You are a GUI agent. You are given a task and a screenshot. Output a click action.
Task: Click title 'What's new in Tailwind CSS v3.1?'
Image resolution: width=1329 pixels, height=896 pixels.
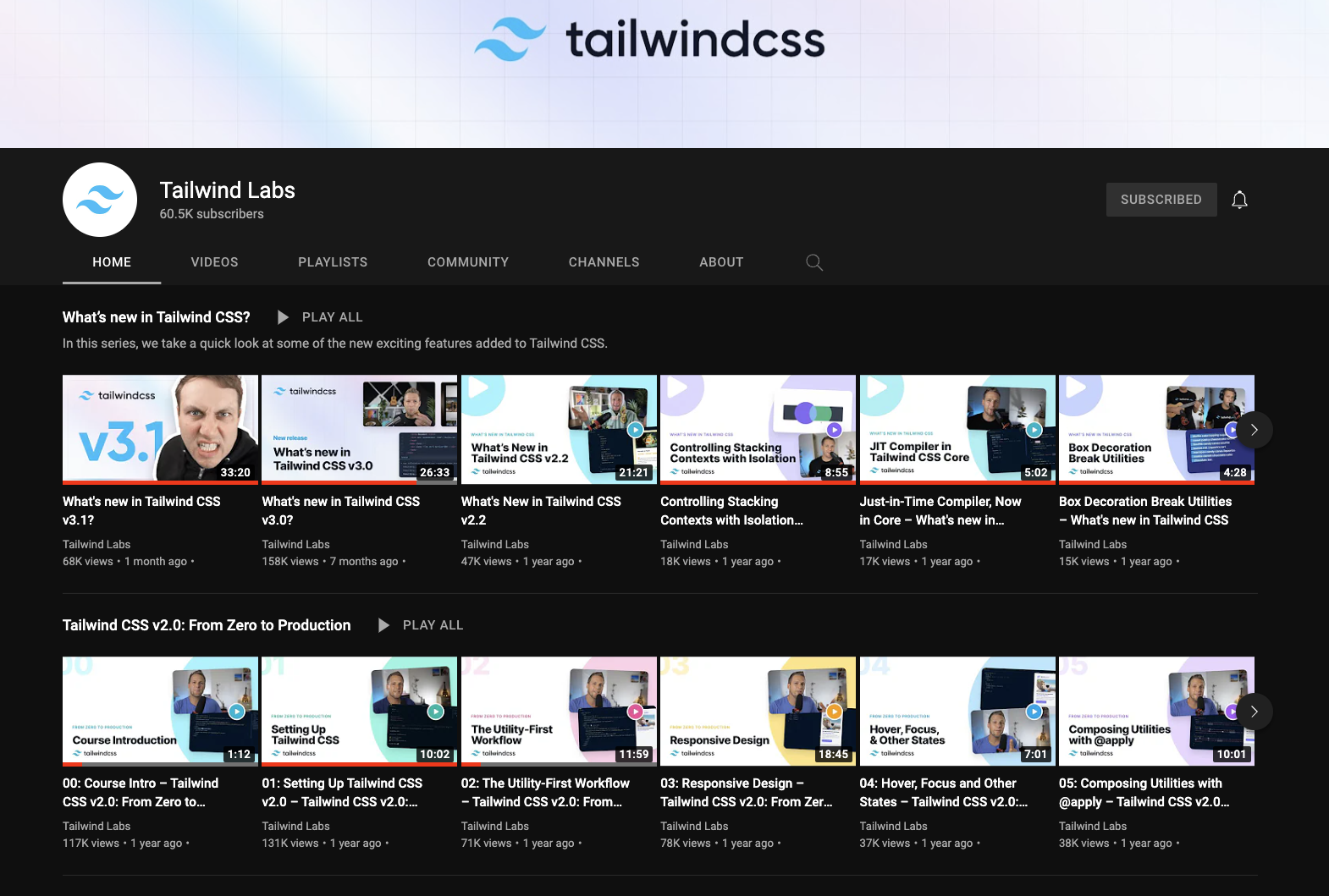pyautogui.click(x=141, y=511)
